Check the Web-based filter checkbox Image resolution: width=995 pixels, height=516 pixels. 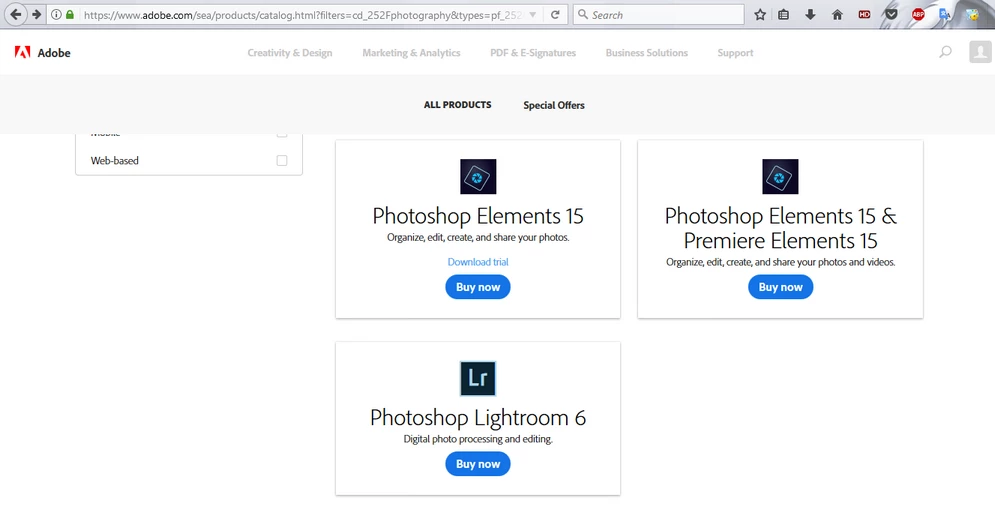click(x=282, y=161)
